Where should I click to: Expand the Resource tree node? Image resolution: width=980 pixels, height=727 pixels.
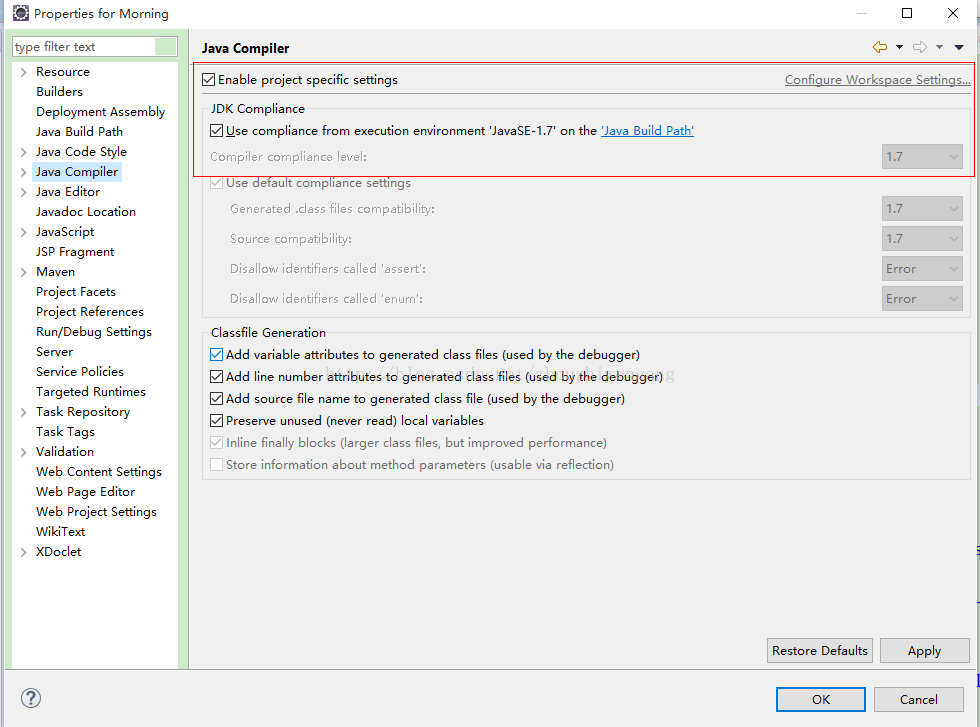tap(23, 72)
